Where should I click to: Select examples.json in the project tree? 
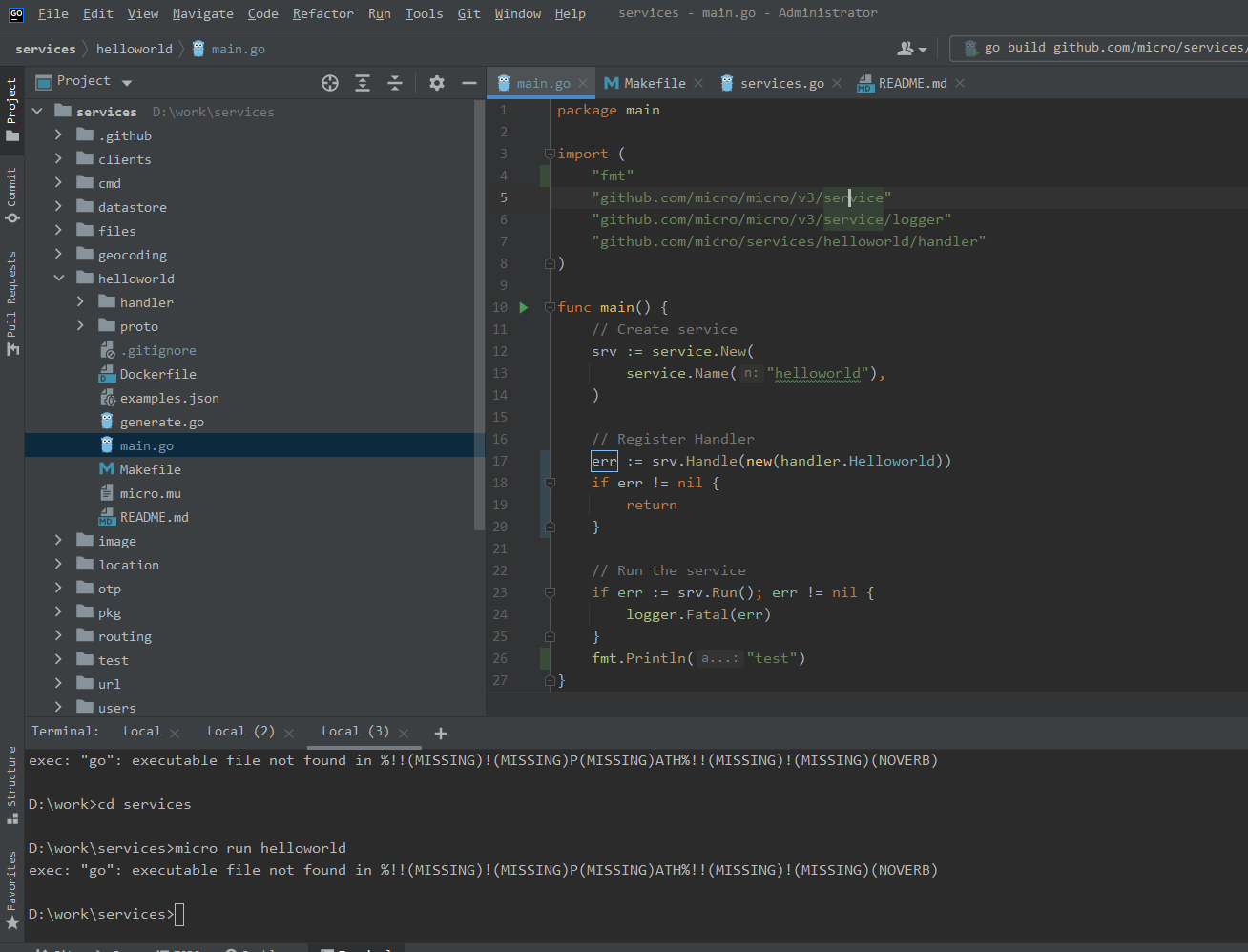tap(170, 398)
